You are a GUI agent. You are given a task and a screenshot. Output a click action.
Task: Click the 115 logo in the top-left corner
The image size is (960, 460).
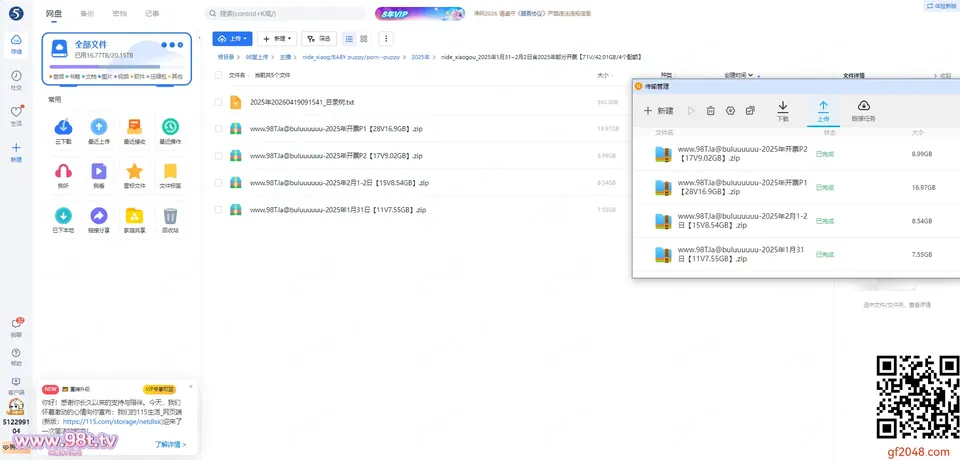(x=16, y=13)
